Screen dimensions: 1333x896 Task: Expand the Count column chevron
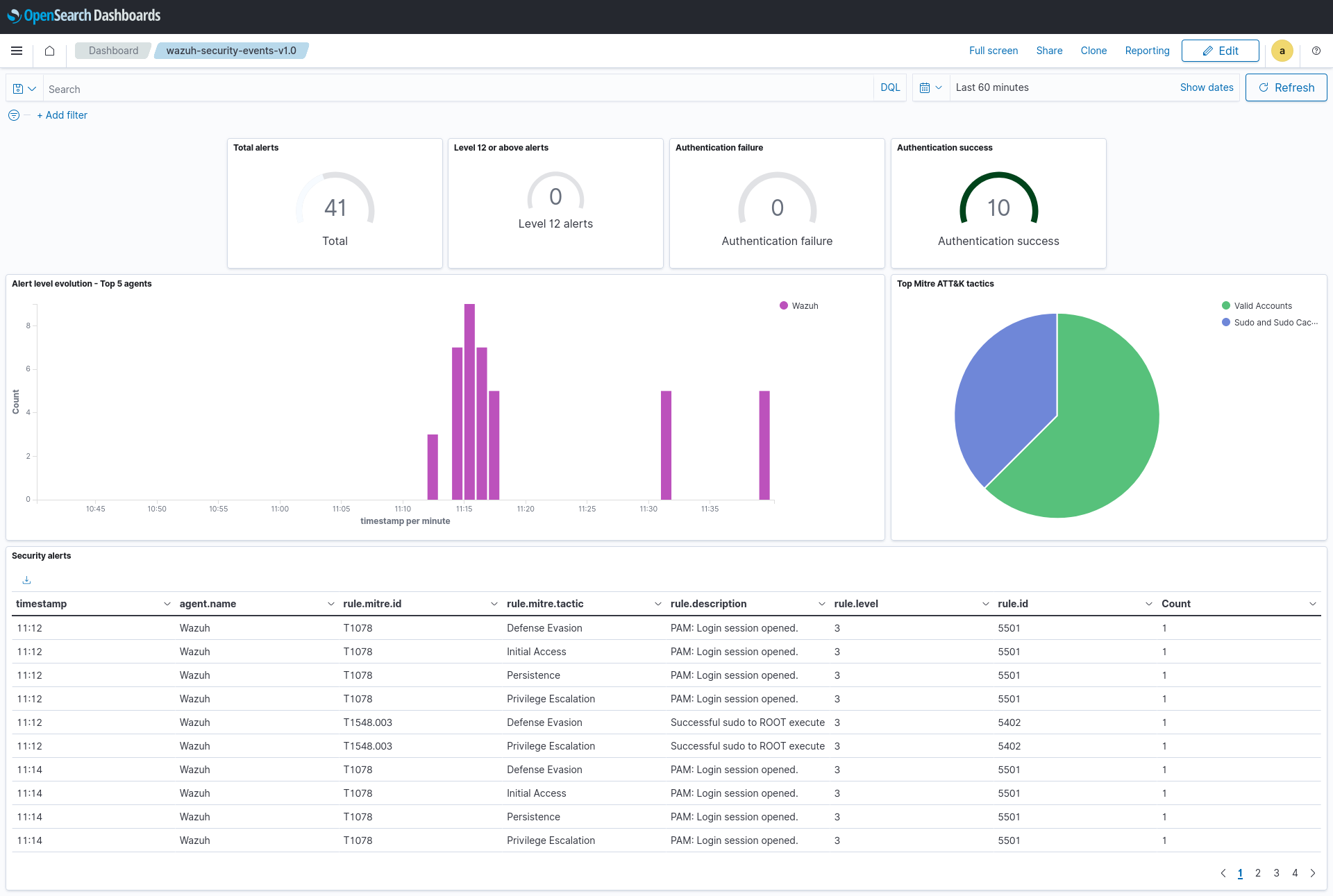click(1312, 604)
